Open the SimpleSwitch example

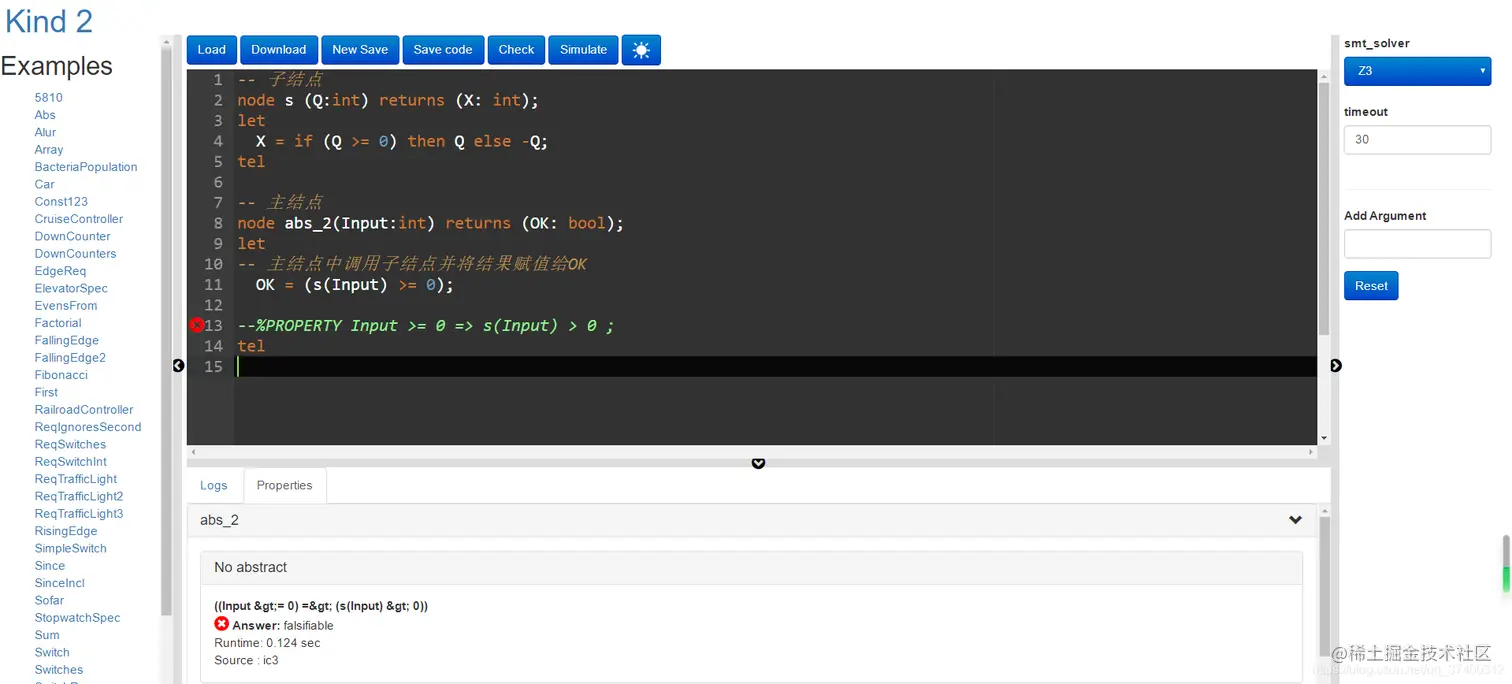(x=70, y=548)
